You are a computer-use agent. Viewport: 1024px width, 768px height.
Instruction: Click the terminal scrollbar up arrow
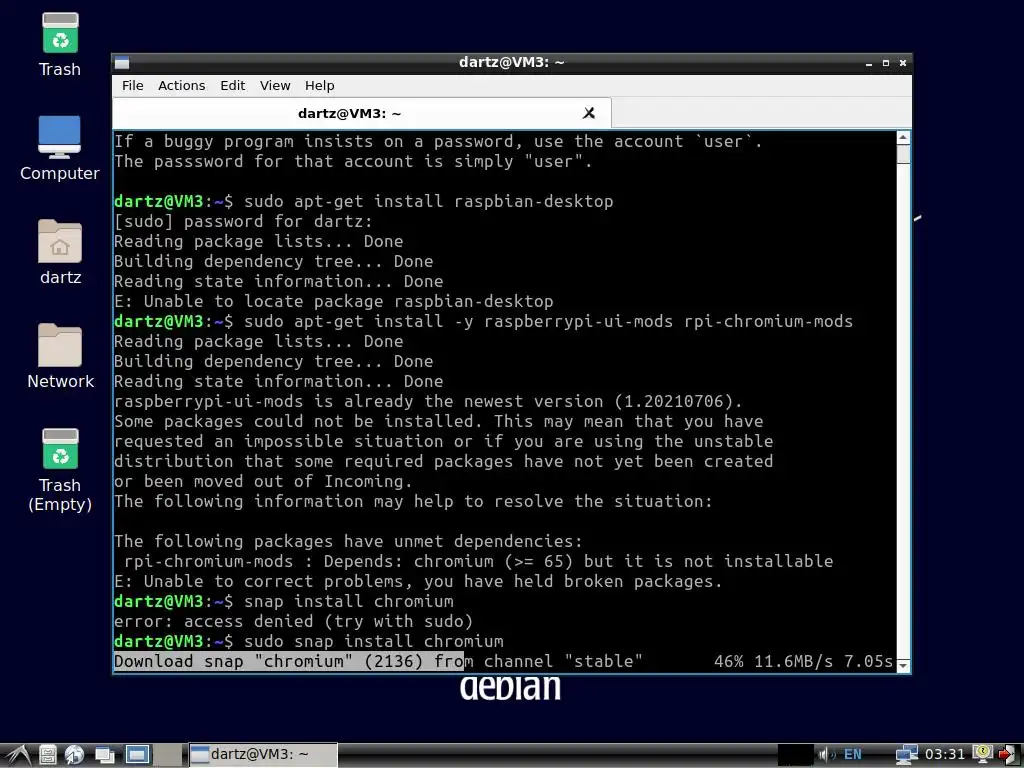903,137
